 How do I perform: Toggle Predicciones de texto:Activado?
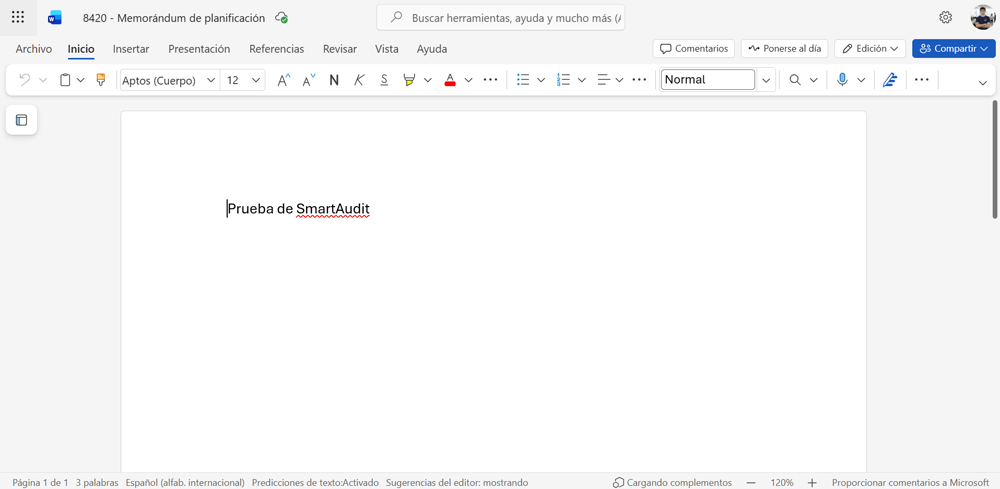click(x=315, y=483)
